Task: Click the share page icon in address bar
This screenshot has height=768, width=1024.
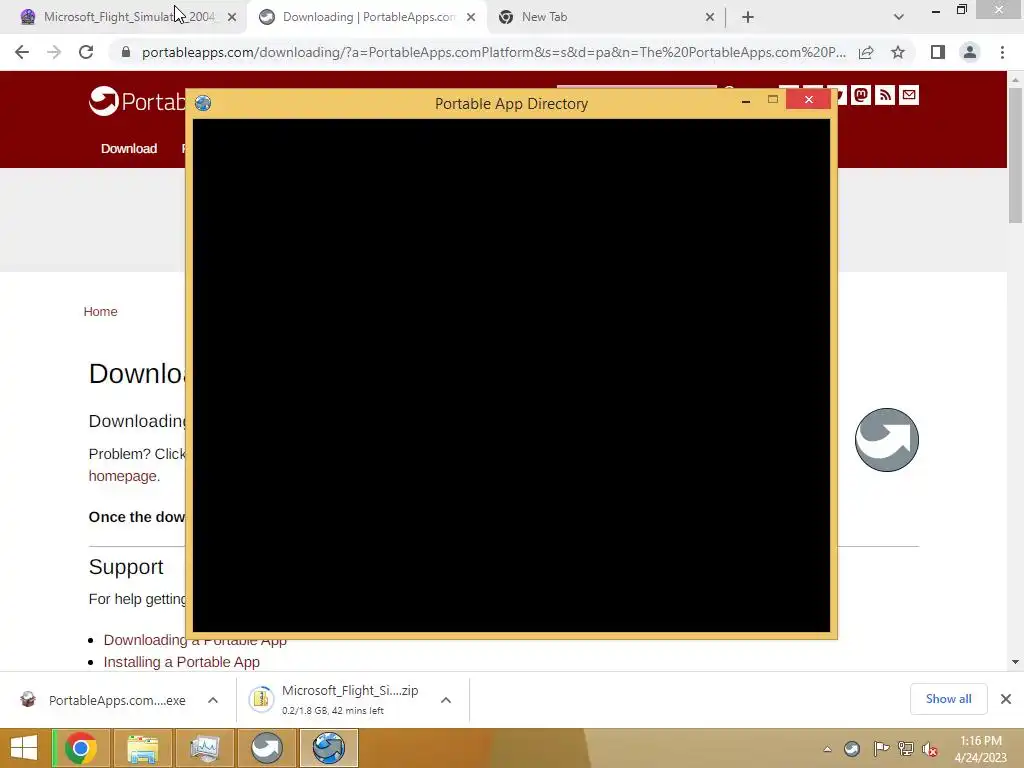Action: click(866, 52)
